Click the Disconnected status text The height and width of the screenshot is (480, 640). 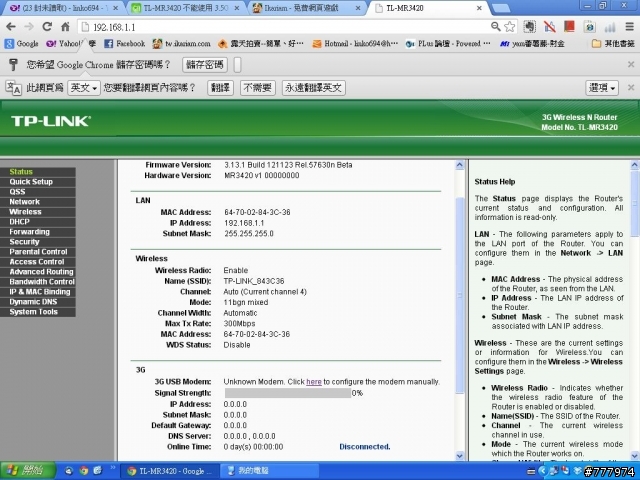point(364,447)
